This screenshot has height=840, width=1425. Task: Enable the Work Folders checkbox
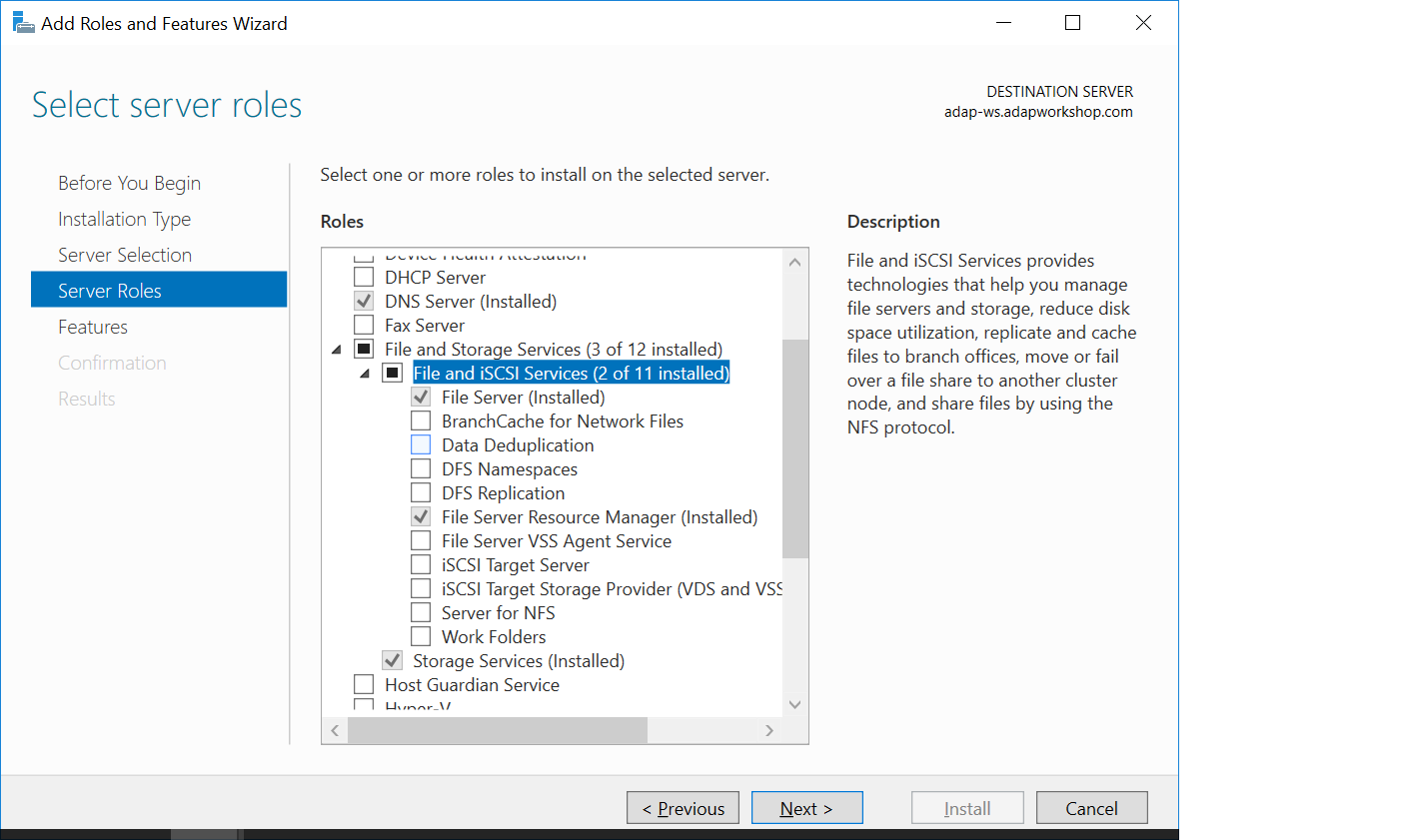pos(421,636)
